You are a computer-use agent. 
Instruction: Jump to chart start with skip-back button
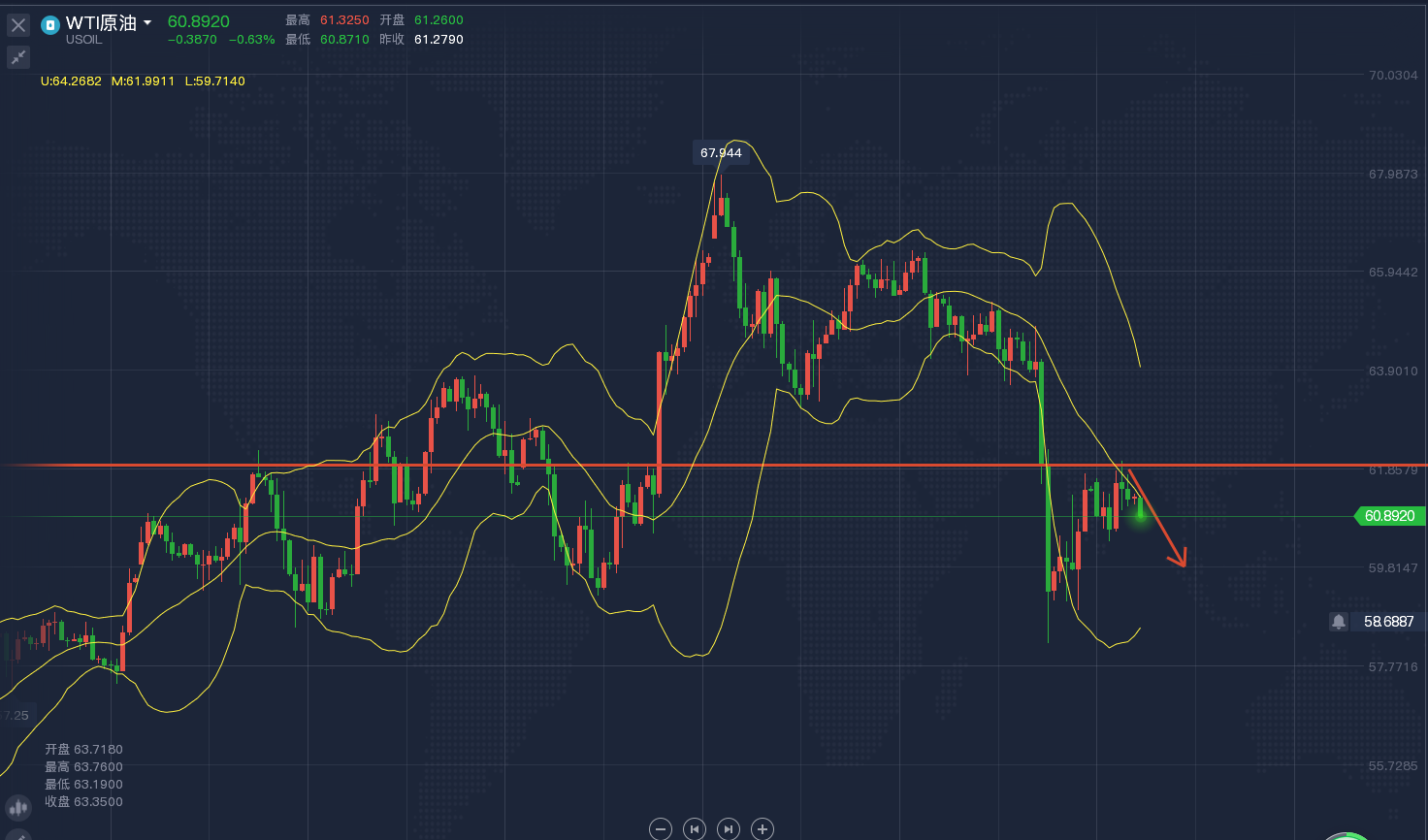pyautogui.click(x=694, y=828)
